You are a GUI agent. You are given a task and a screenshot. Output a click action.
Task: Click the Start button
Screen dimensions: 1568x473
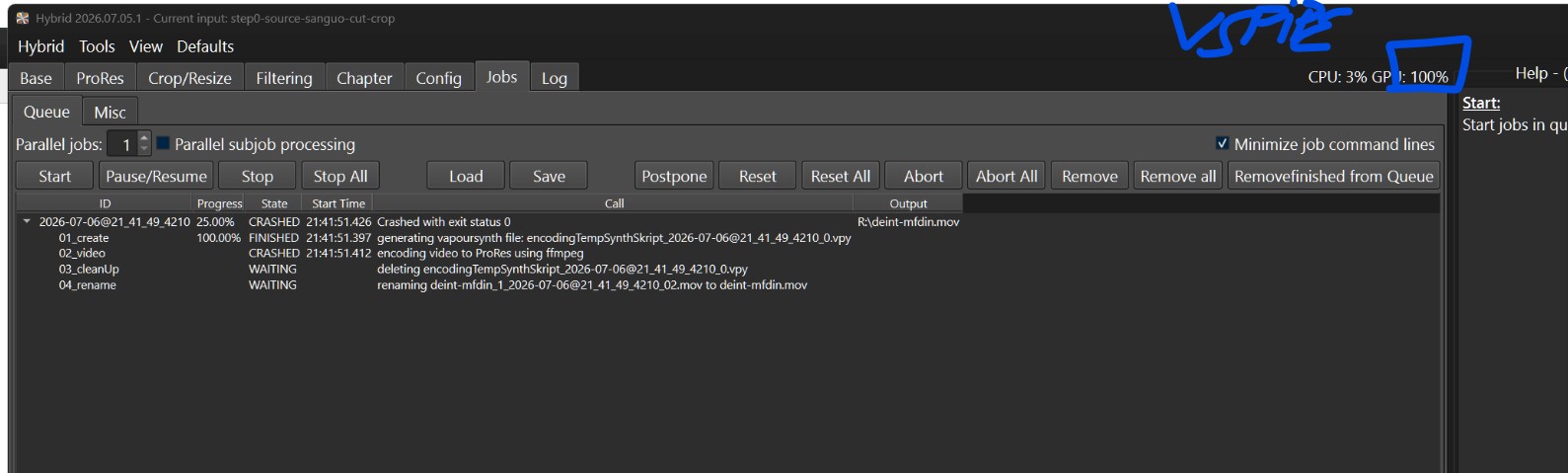[x=55, y=176]
